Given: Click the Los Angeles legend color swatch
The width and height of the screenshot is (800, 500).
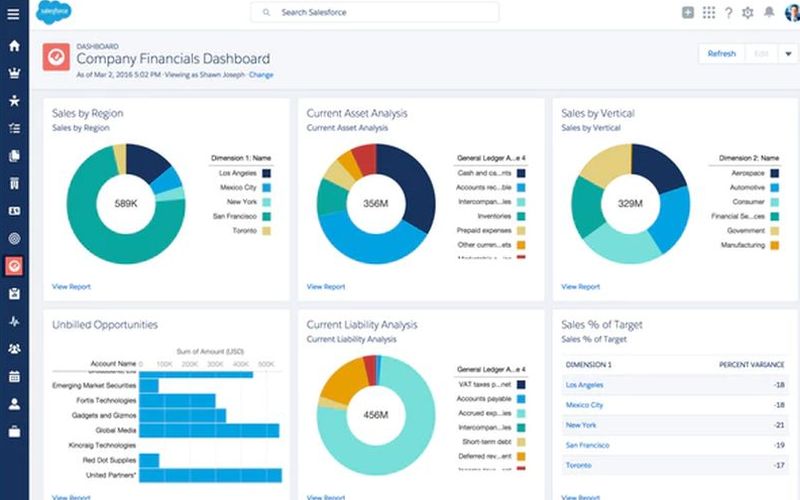Looking at the screenshot, I should (266, 173).
